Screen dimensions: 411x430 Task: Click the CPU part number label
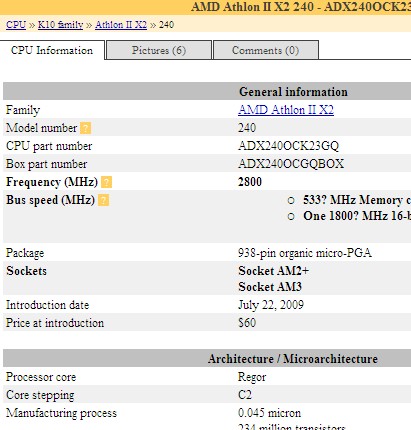click(x=49, y=146)
